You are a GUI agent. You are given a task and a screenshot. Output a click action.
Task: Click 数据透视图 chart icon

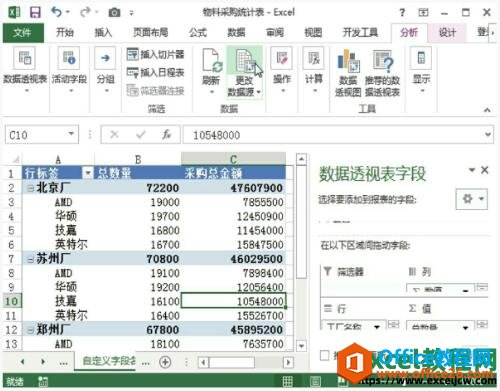[x=348, y=61]
